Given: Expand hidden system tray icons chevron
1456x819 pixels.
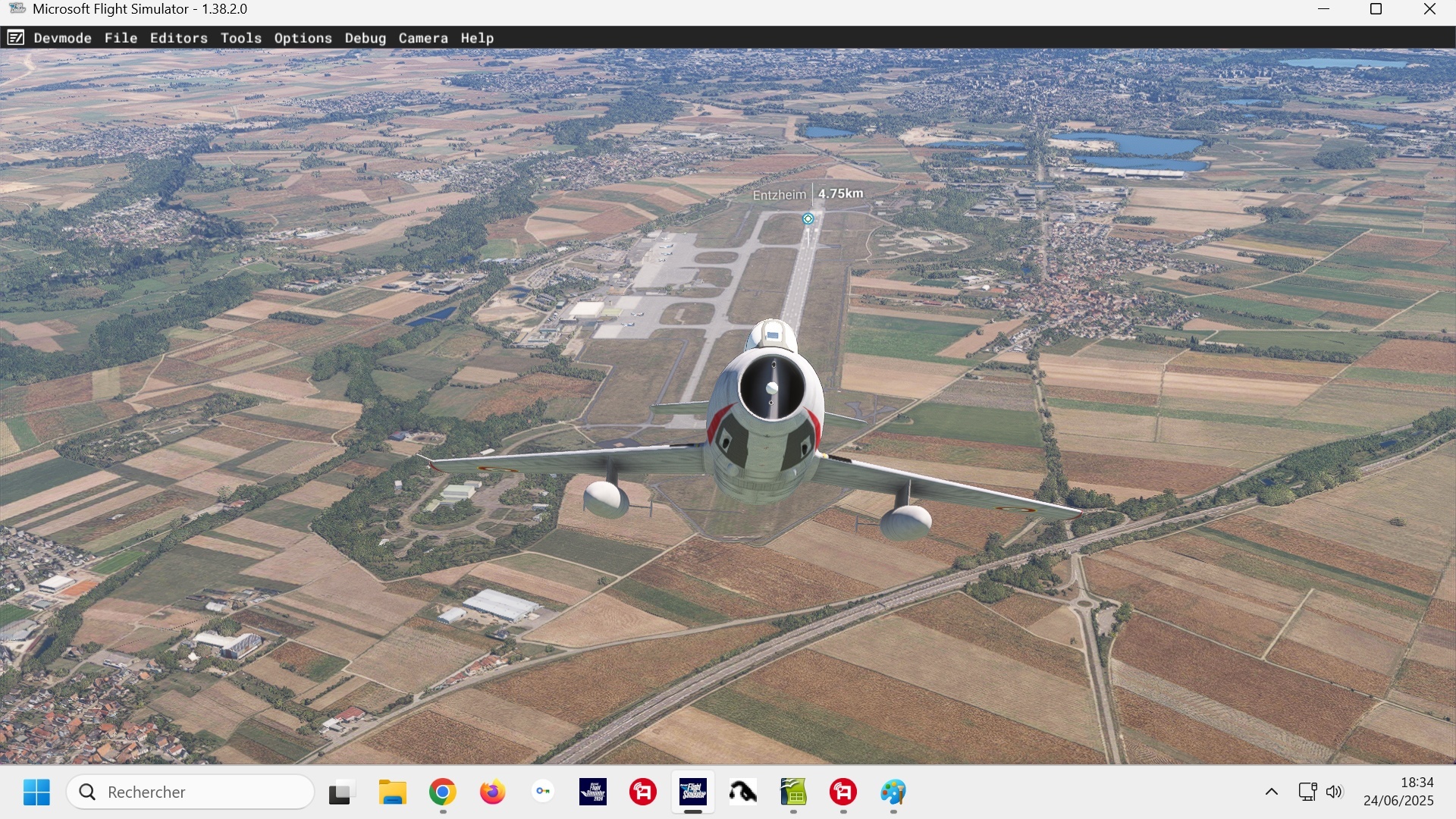Looking at the screenshot, I should click(x=1272, y=792).
